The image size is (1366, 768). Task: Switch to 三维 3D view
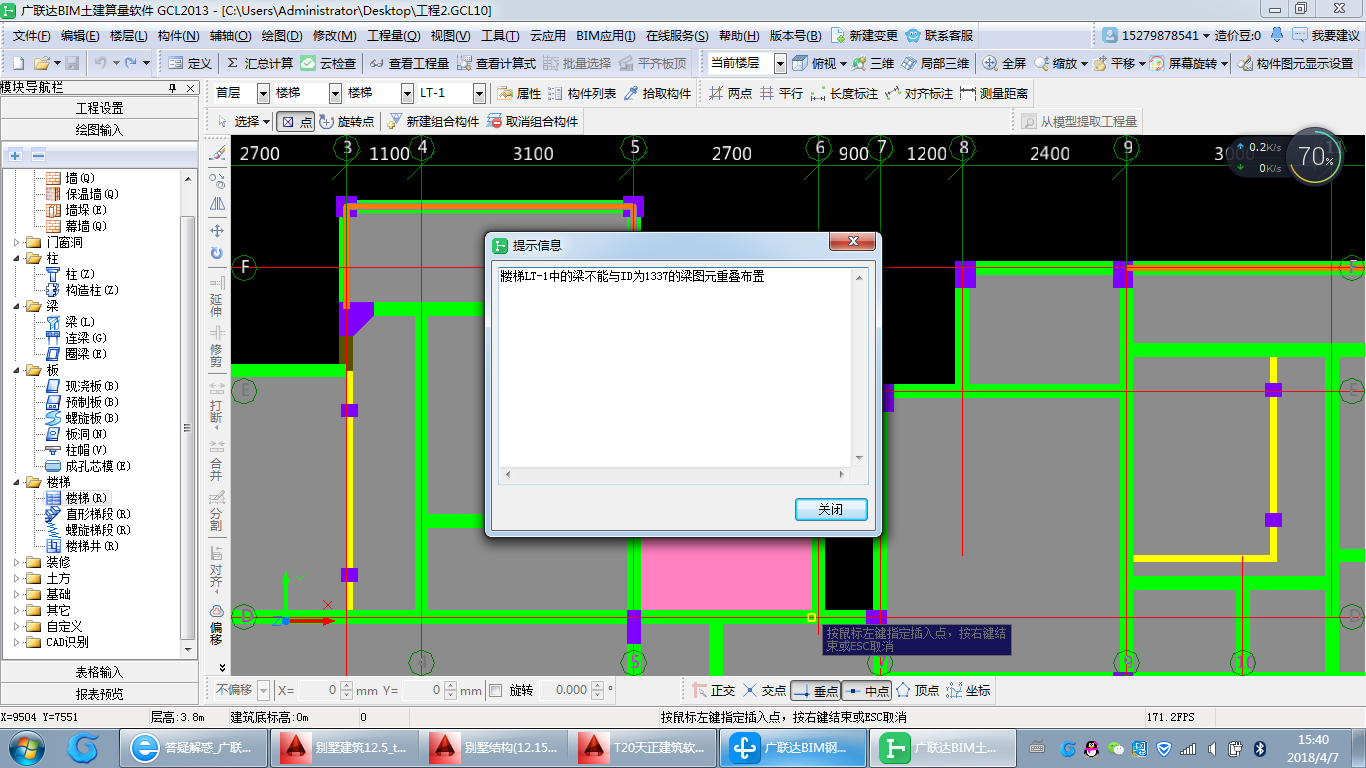(872, 63)
